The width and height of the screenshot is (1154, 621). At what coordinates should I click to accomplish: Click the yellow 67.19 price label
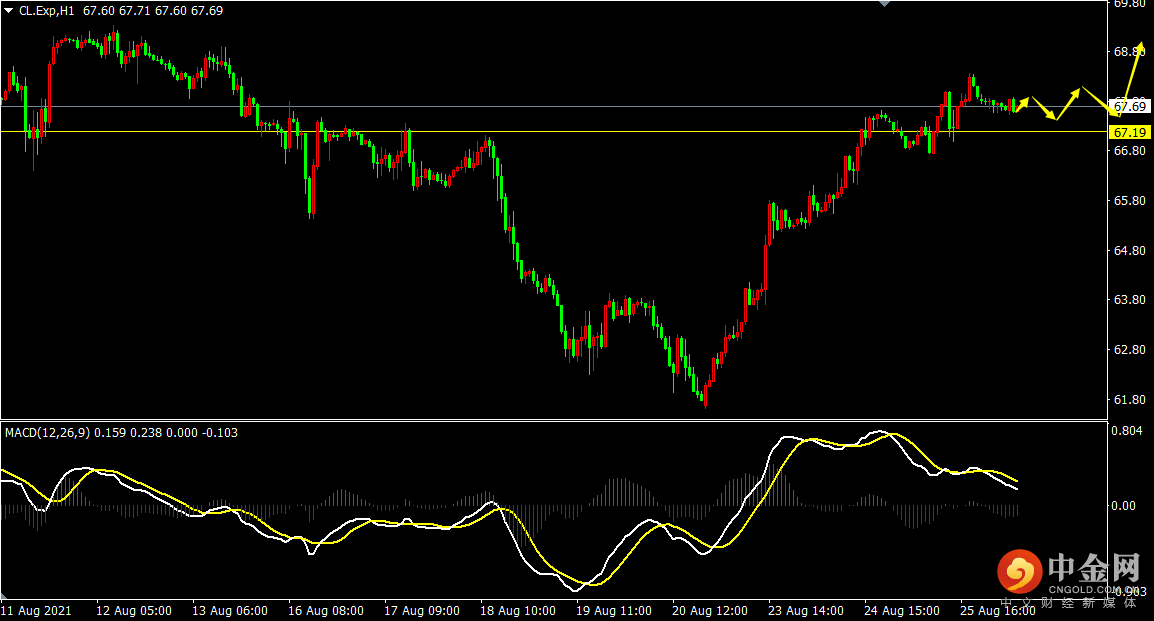pos(1130,132)
